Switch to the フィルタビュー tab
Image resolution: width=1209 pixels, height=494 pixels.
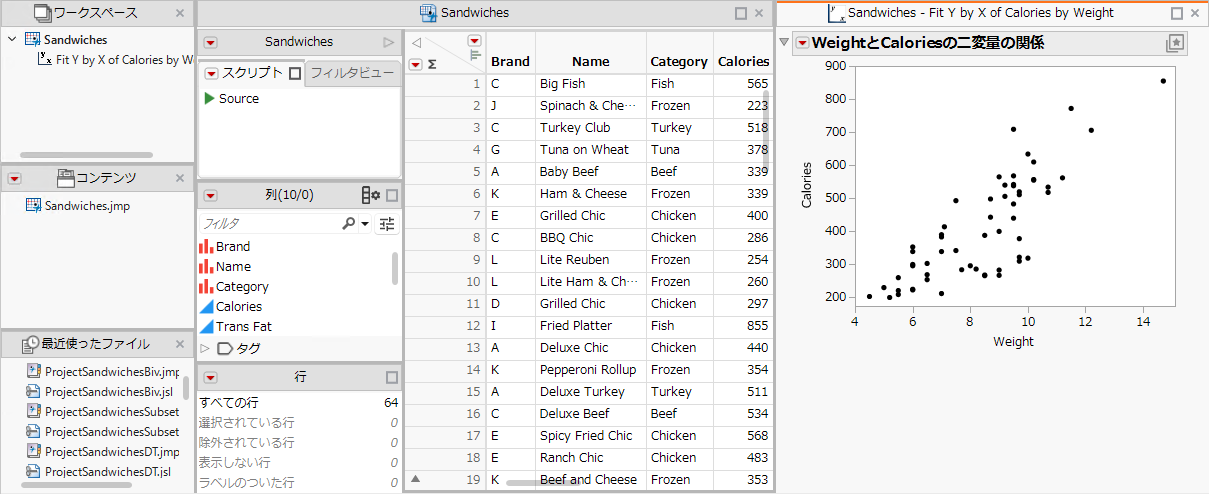[x=352, y=73]
